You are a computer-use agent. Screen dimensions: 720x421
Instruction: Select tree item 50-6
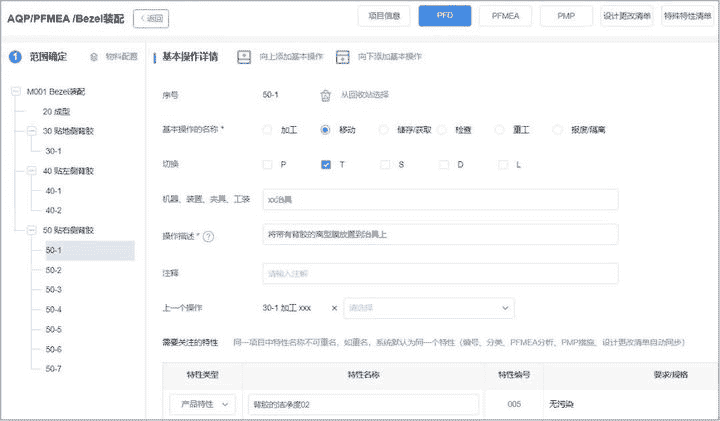[x=53, y=349]
